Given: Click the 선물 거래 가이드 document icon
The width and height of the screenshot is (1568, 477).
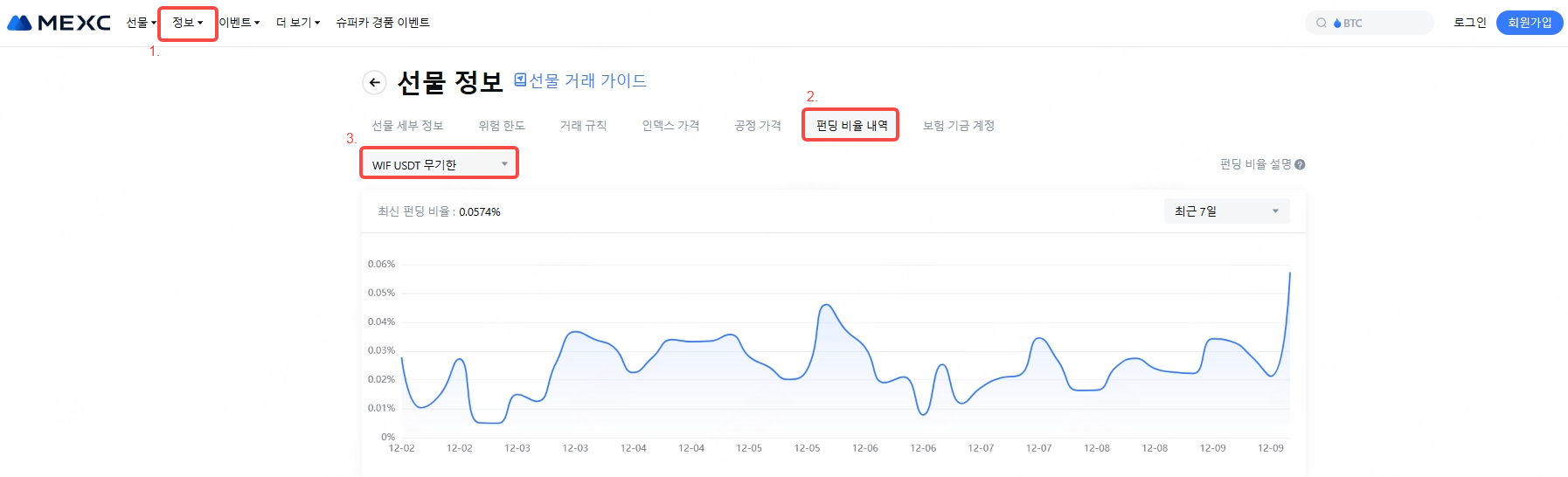Looking at the screenshot, I should point(520,80).
